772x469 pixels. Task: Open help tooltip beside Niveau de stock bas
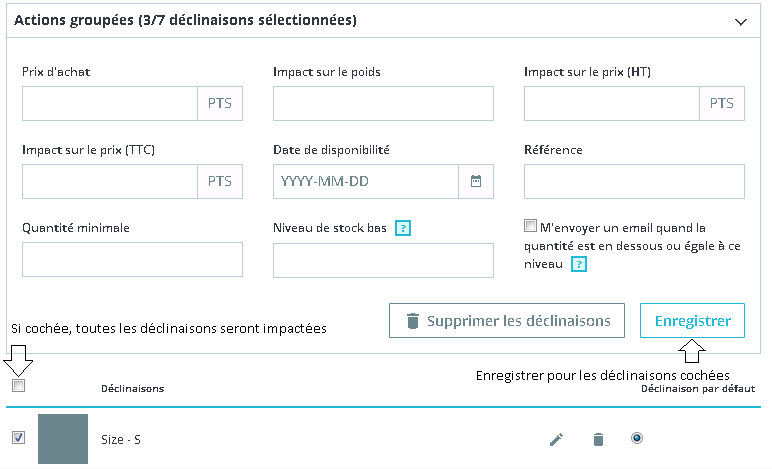pyautogui.click(x=403, y=228)
